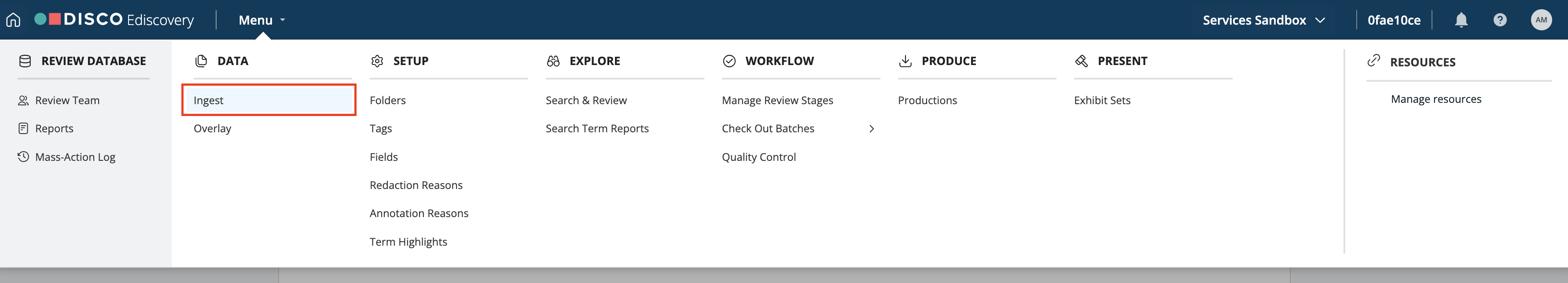Open Manage Review Stages
The image size is (1568, 283).
[x=777, y=100]
